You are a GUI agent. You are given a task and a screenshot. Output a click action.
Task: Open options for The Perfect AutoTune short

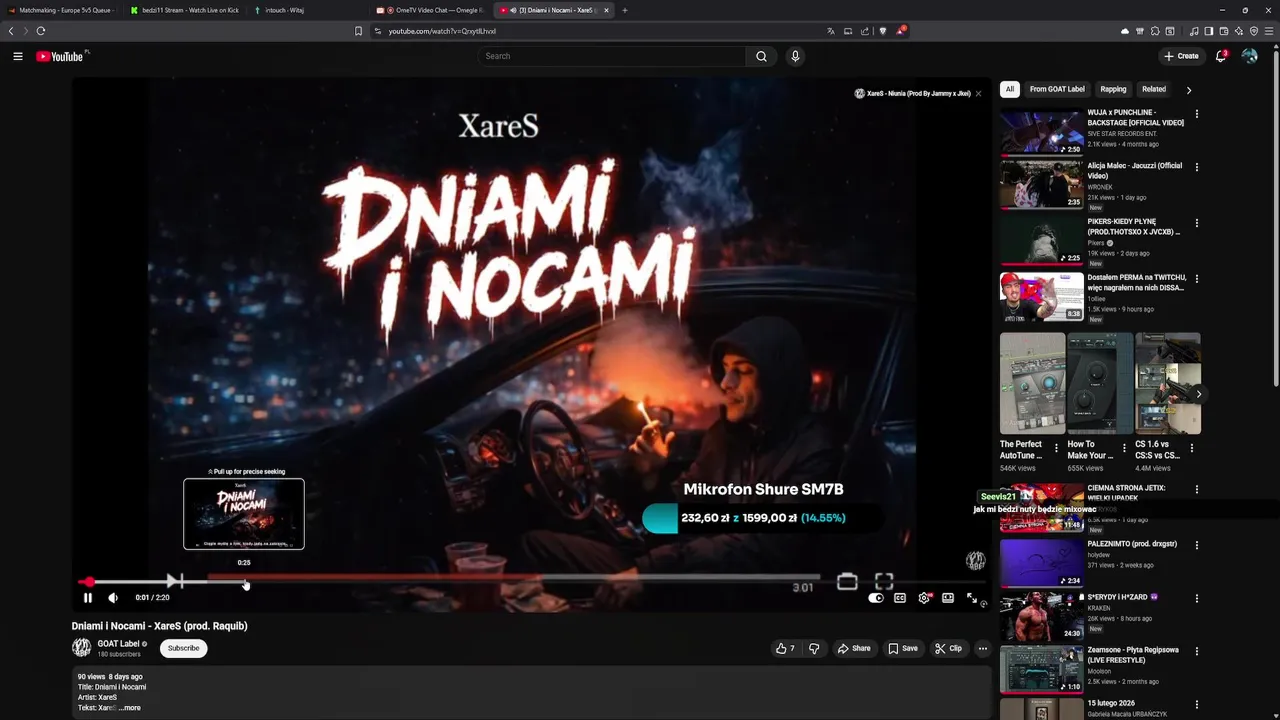coord(1056,448)
